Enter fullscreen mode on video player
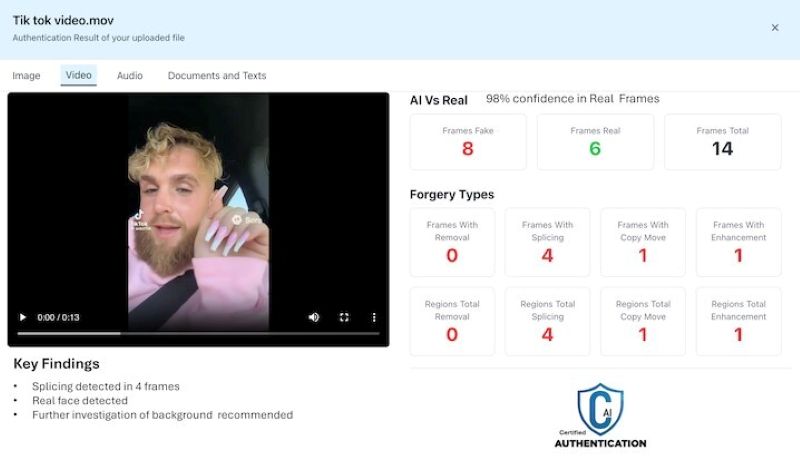This screenshot has width=800, height=468. pyautogui.click(x=344, y=317)
